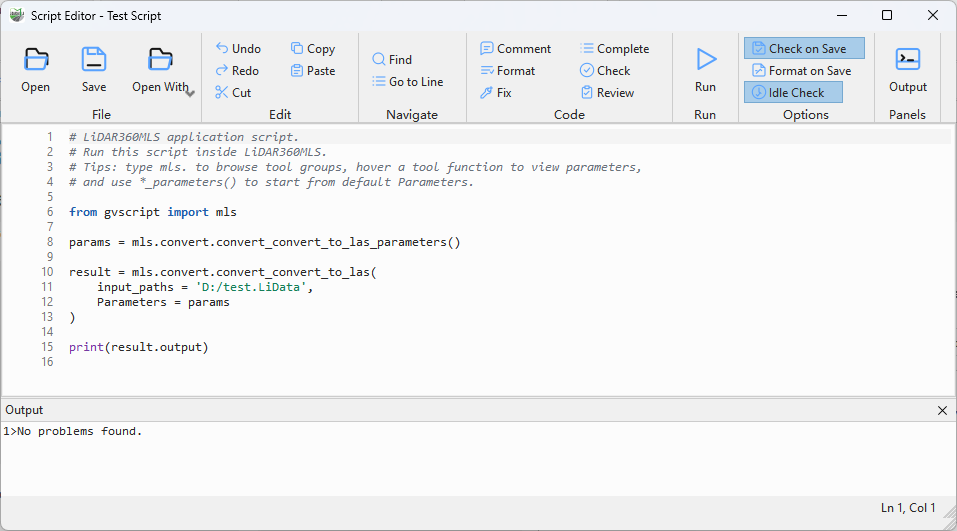Screen dimensions: 957x531
Task: Maximize the Script Editor window
Action: coord(887,15)
